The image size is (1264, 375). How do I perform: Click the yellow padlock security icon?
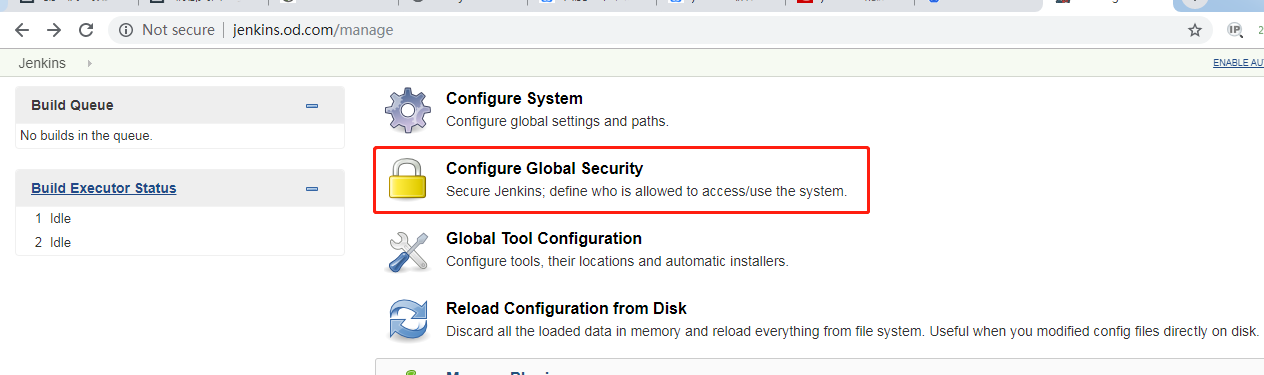coord(408,179)
